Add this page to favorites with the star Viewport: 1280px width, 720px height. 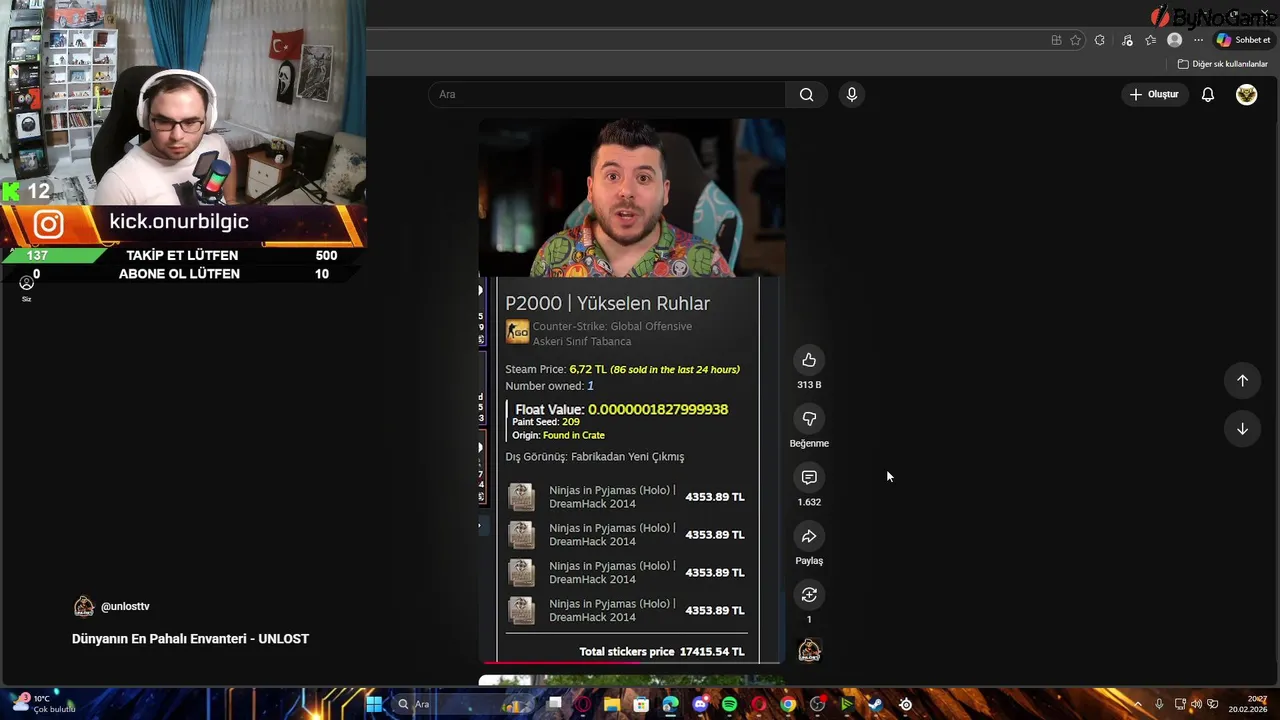pyautogui.click(x=1075, y=40)
